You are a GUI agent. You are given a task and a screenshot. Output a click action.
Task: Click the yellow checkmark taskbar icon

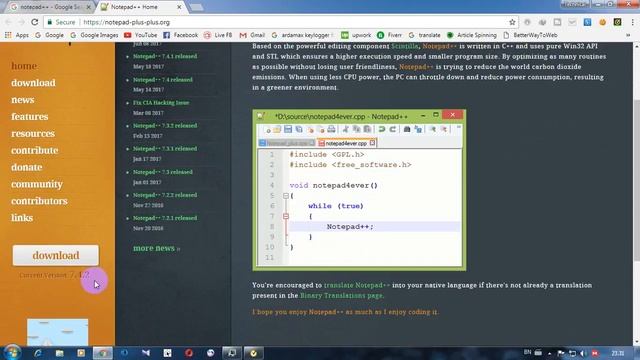pyautogui.click(x=253, y=353)
